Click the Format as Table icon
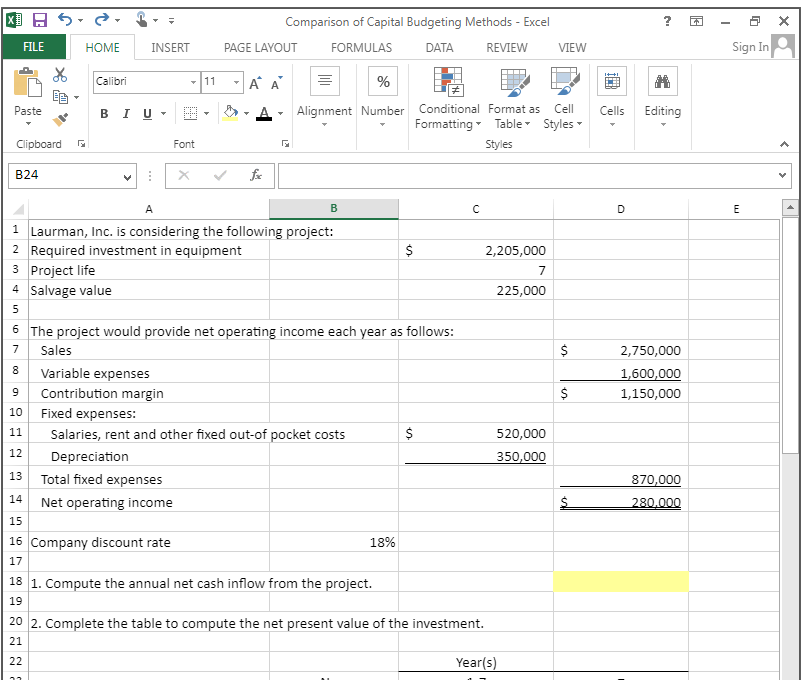Image resolution: width=809 pixels, height=688 pixels. [x=514, y=82]
